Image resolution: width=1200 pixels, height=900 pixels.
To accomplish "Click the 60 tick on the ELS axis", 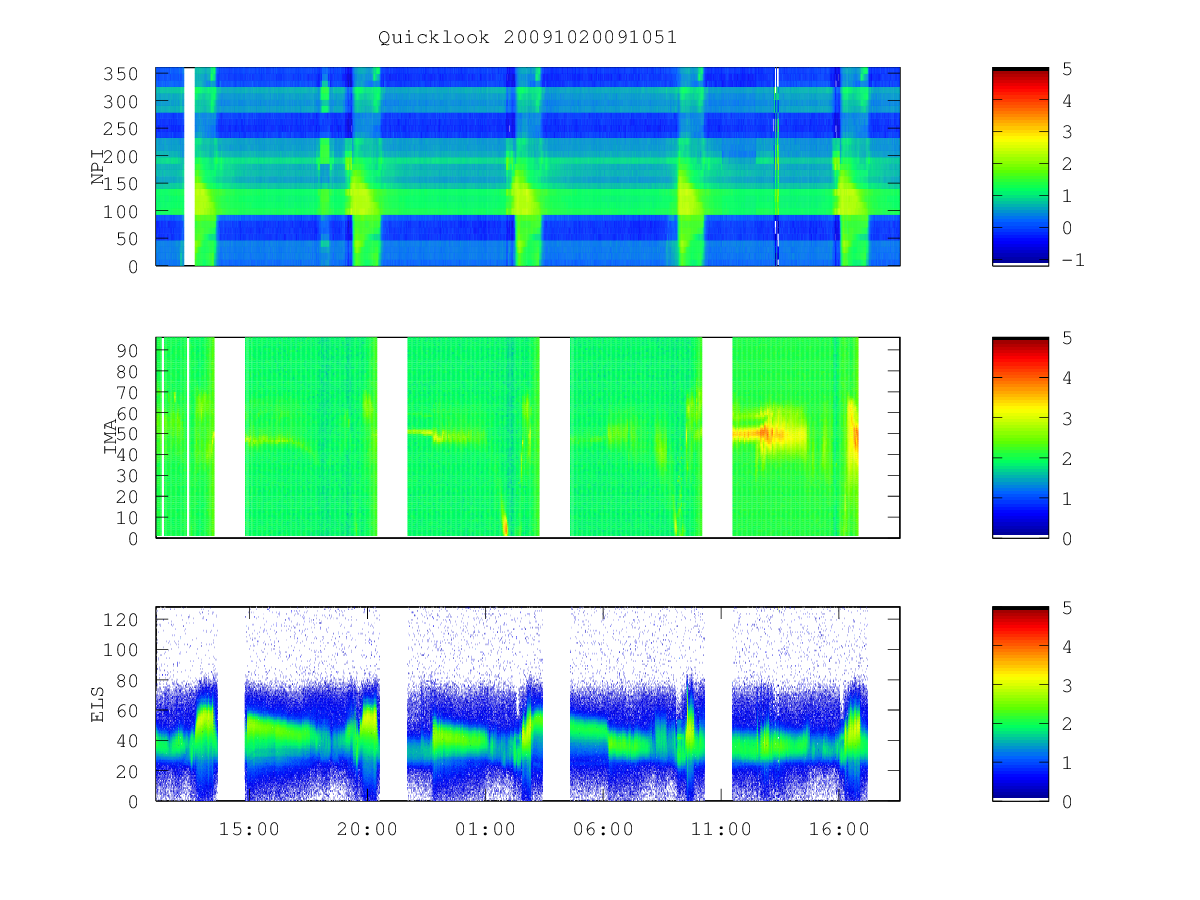I will (127, 711).
